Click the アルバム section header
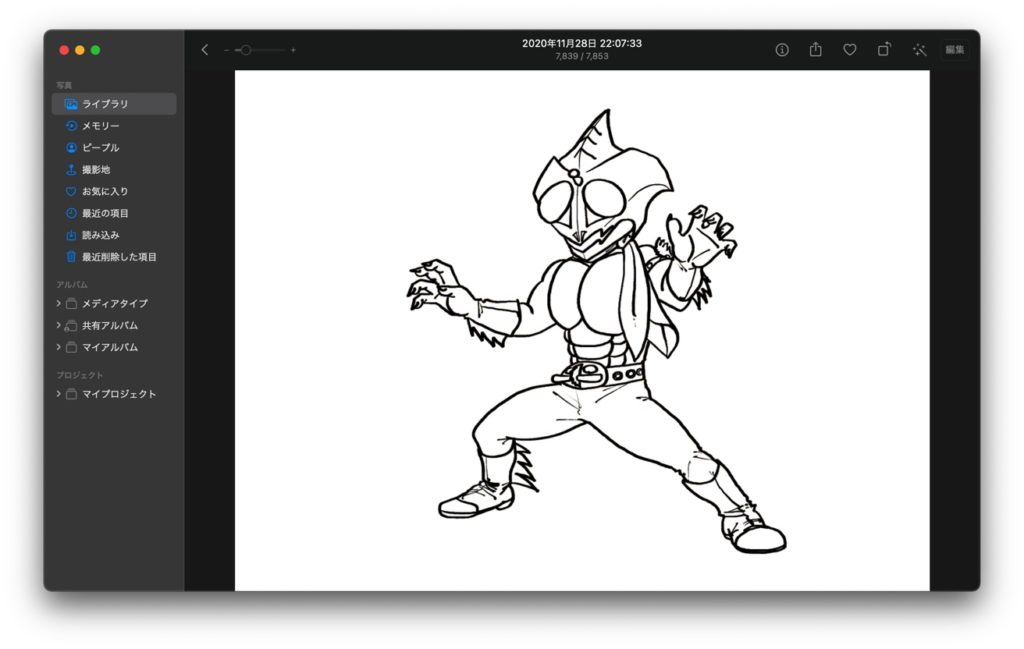 pos(72,285)
